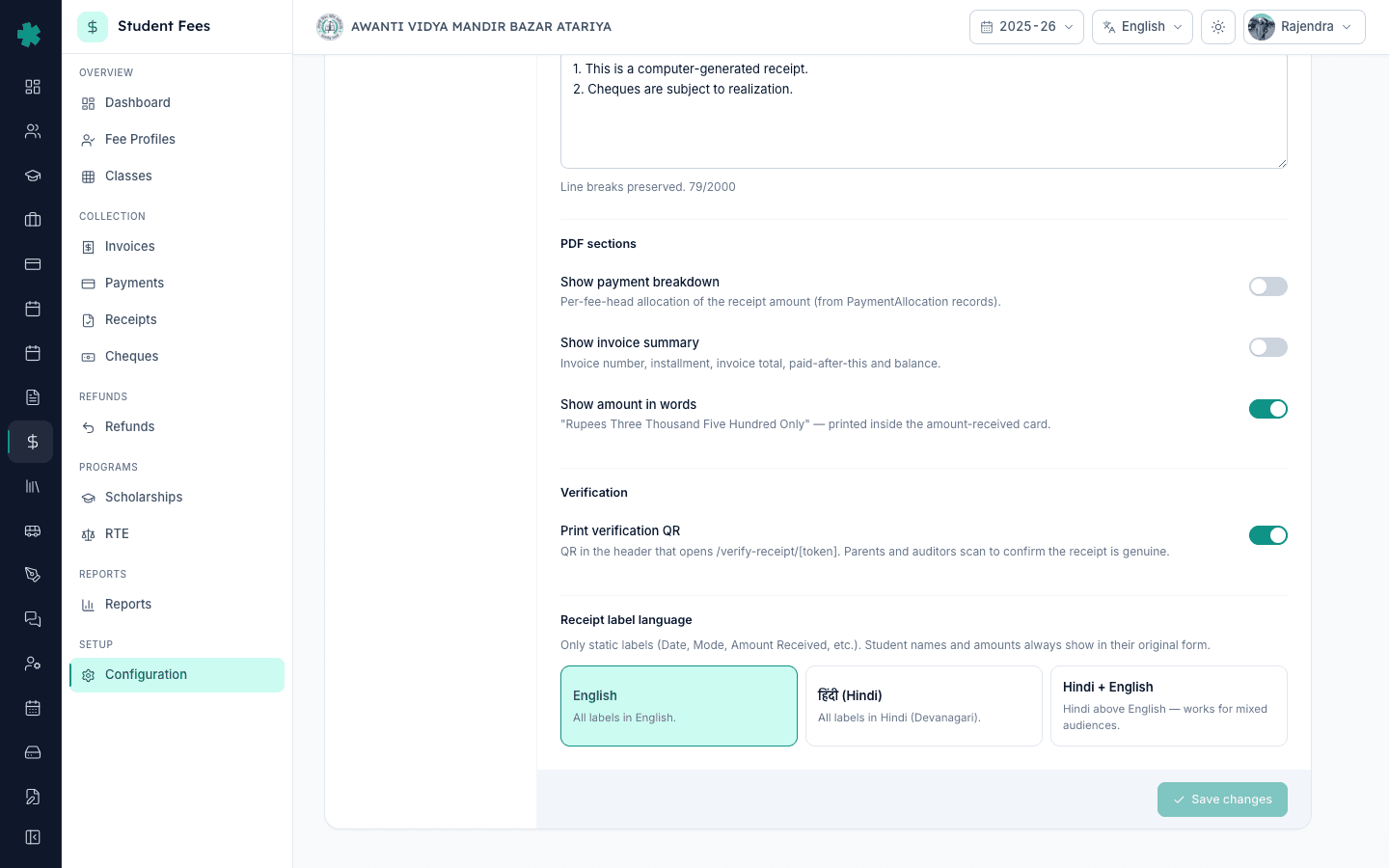Click the Student Fees header title
Screen dimensions: 1389x868
[164, 26]
